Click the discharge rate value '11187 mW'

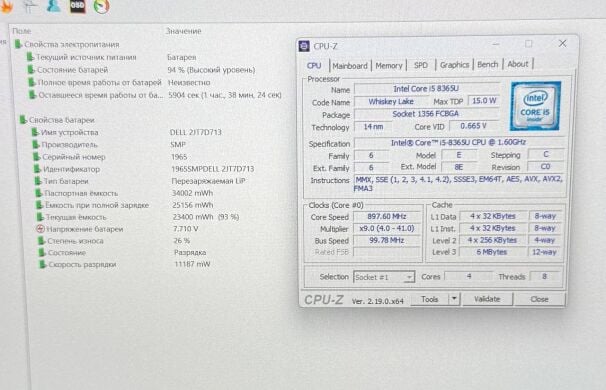tap(192, 264)
